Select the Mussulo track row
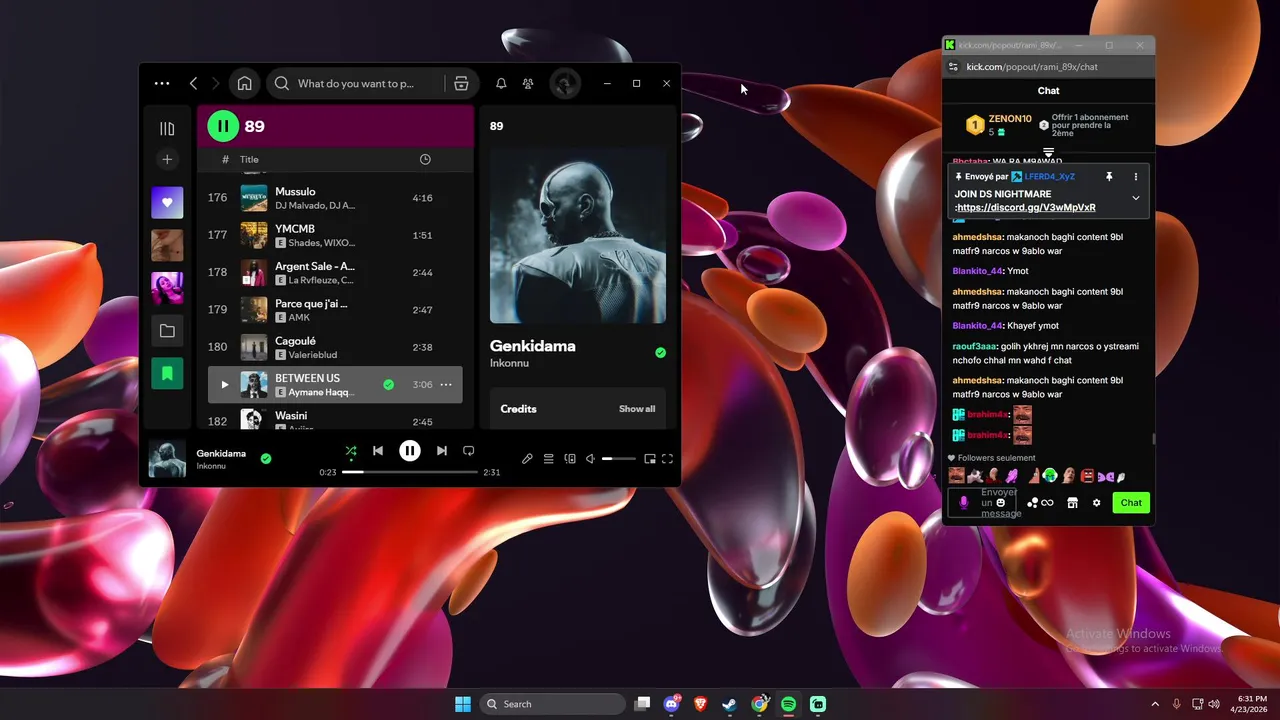The height and width of the screenshot is (720, 1280). pyautogui.click(x=335, y=198)
